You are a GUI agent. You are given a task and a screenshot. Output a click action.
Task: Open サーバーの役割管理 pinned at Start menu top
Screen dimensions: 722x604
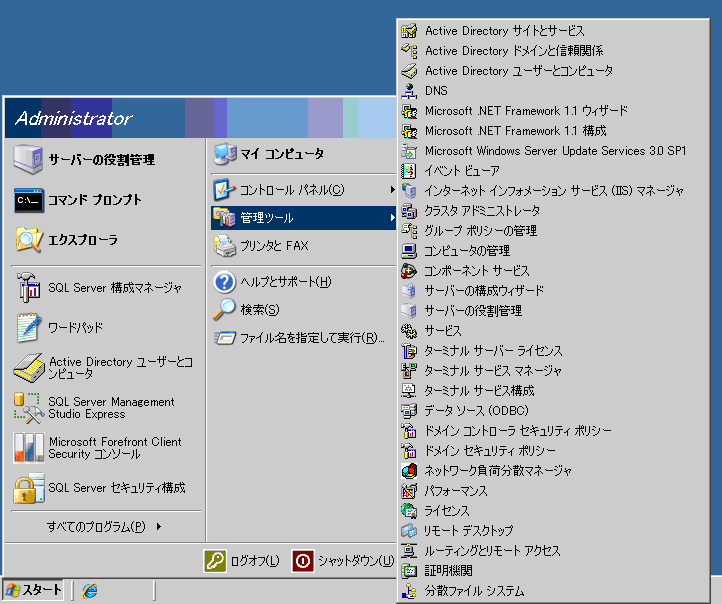pos(106,160)
